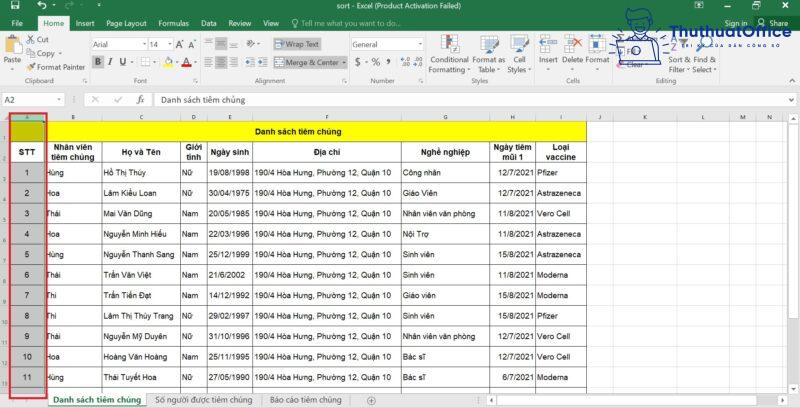Switch to the Data tab
This screenshot has height=408, width=800.
point(208,23)
